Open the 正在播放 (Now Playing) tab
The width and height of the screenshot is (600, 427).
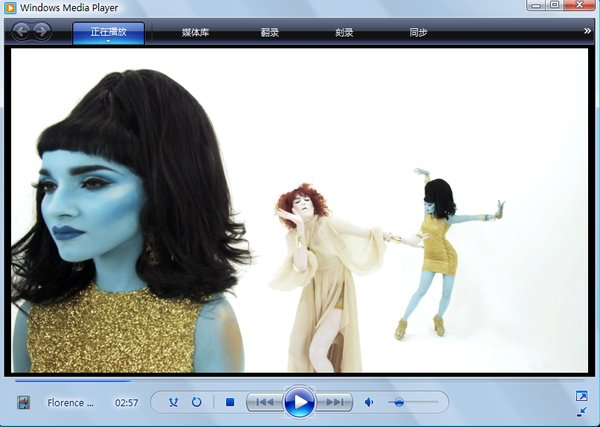[109, 33]
